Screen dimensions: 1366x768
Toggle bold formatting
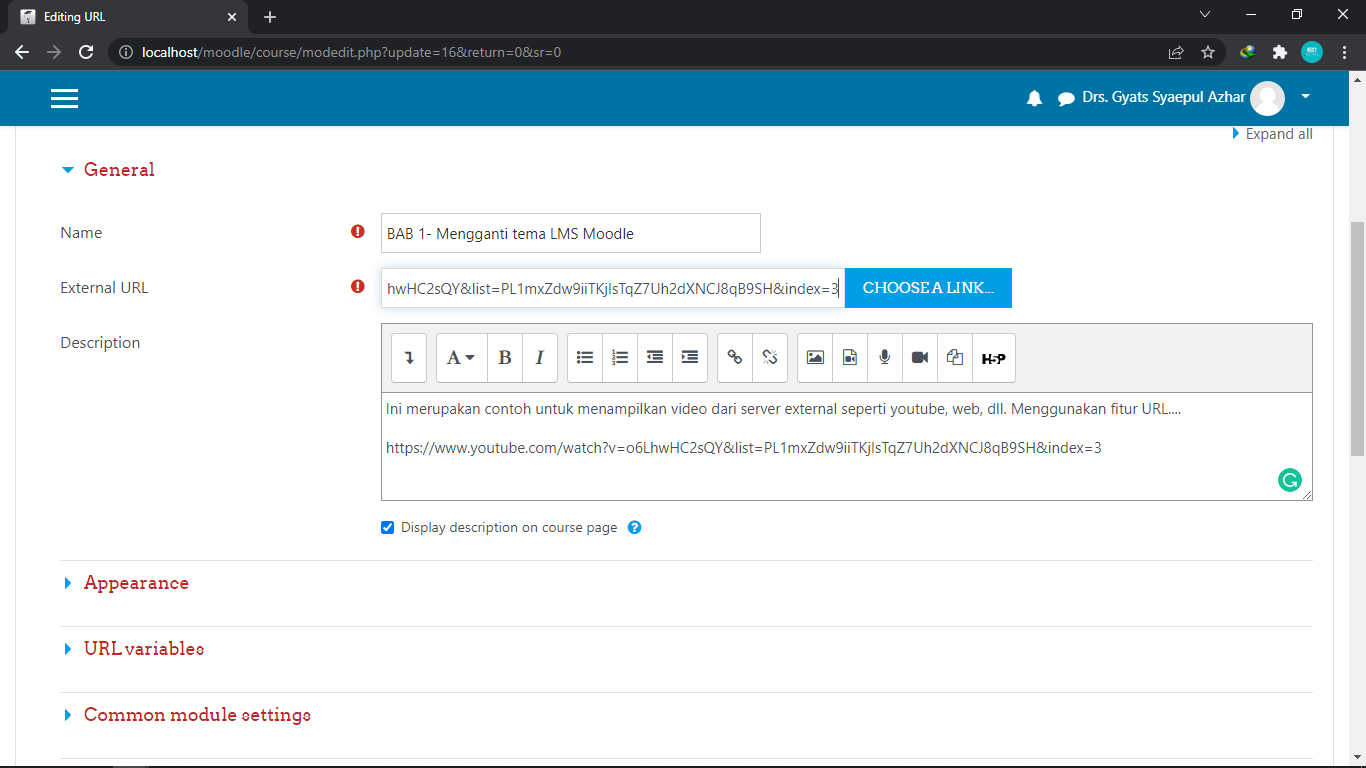[505, 358]
